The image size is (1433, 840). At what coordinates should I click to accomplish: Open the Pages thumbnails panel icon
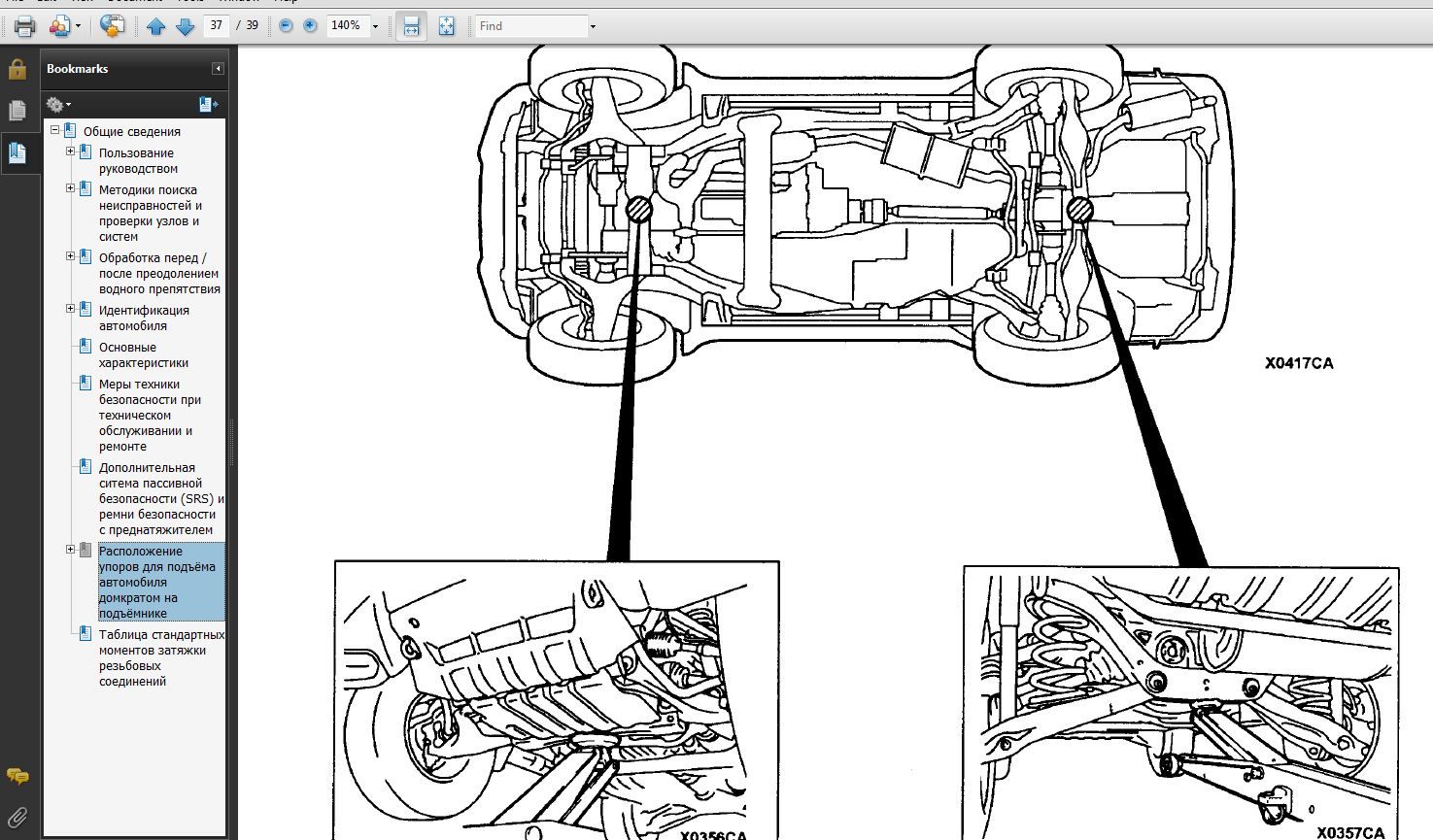(17, 111)
